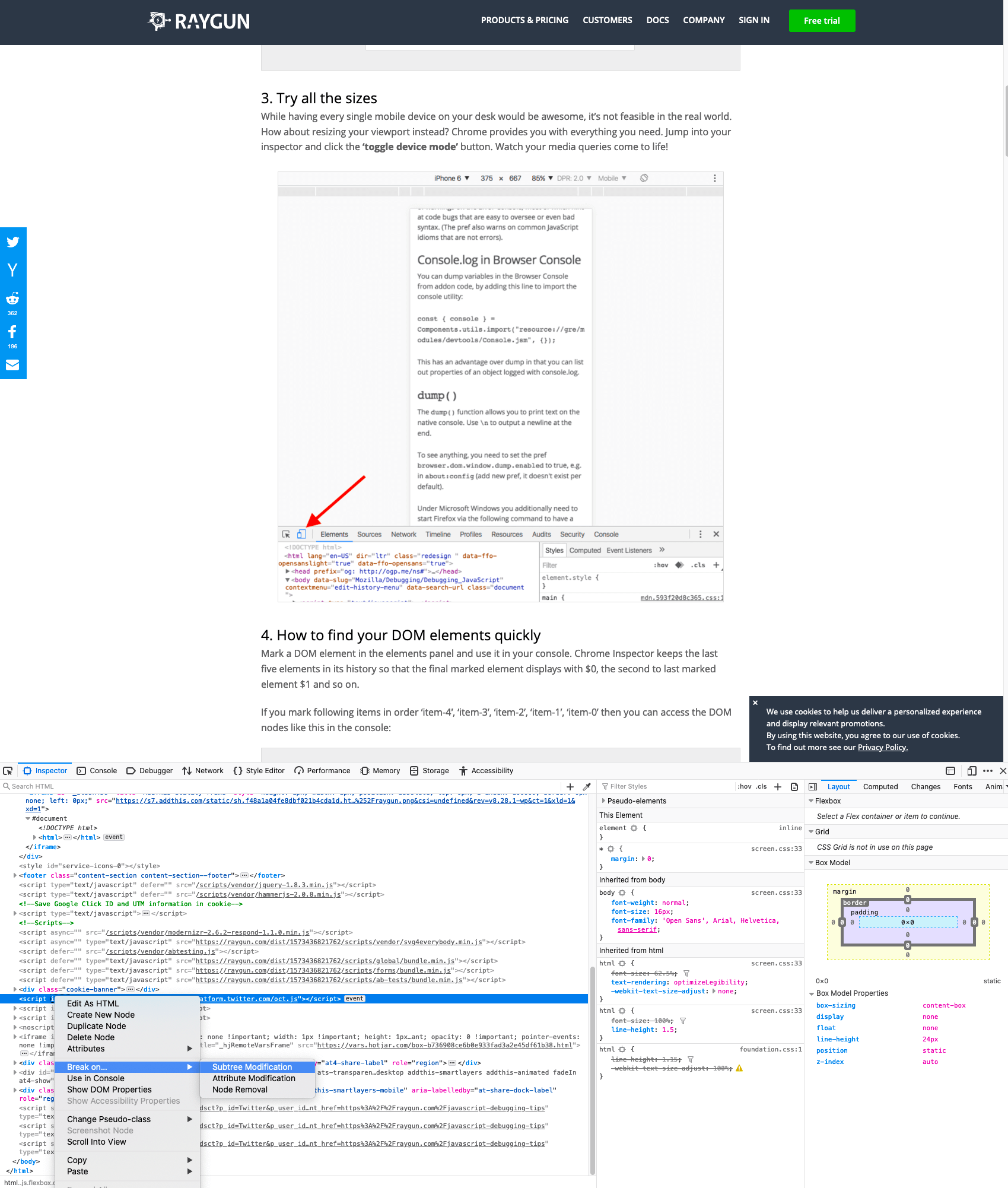1008x1188 pixels.
Task: Share on Twitter sidebar icon
Action: tap(12, 242)
